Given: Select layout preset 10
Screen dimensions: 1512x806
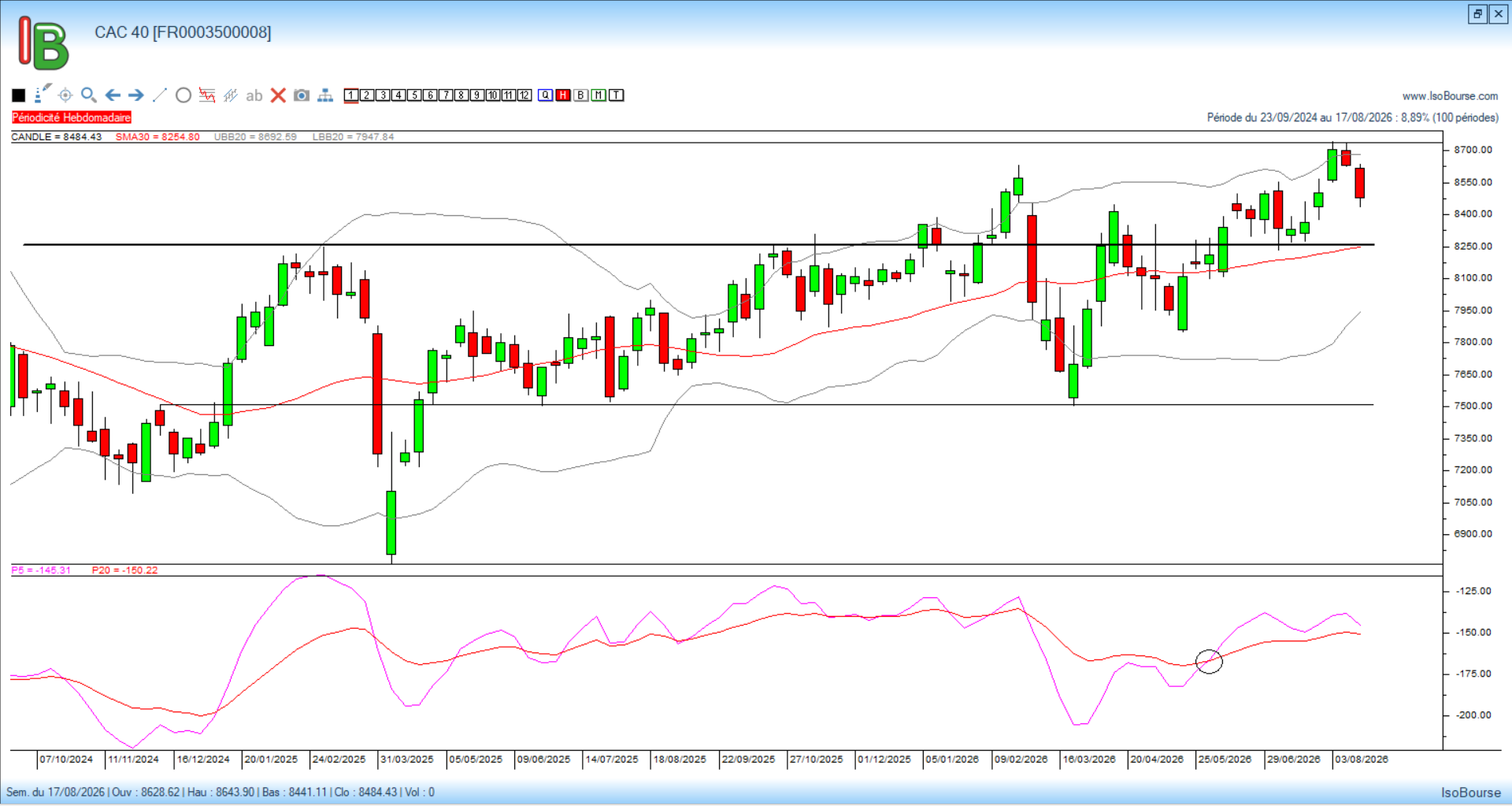Looking at the screenshot, I should pyautogui.click(x=493, y=95).
